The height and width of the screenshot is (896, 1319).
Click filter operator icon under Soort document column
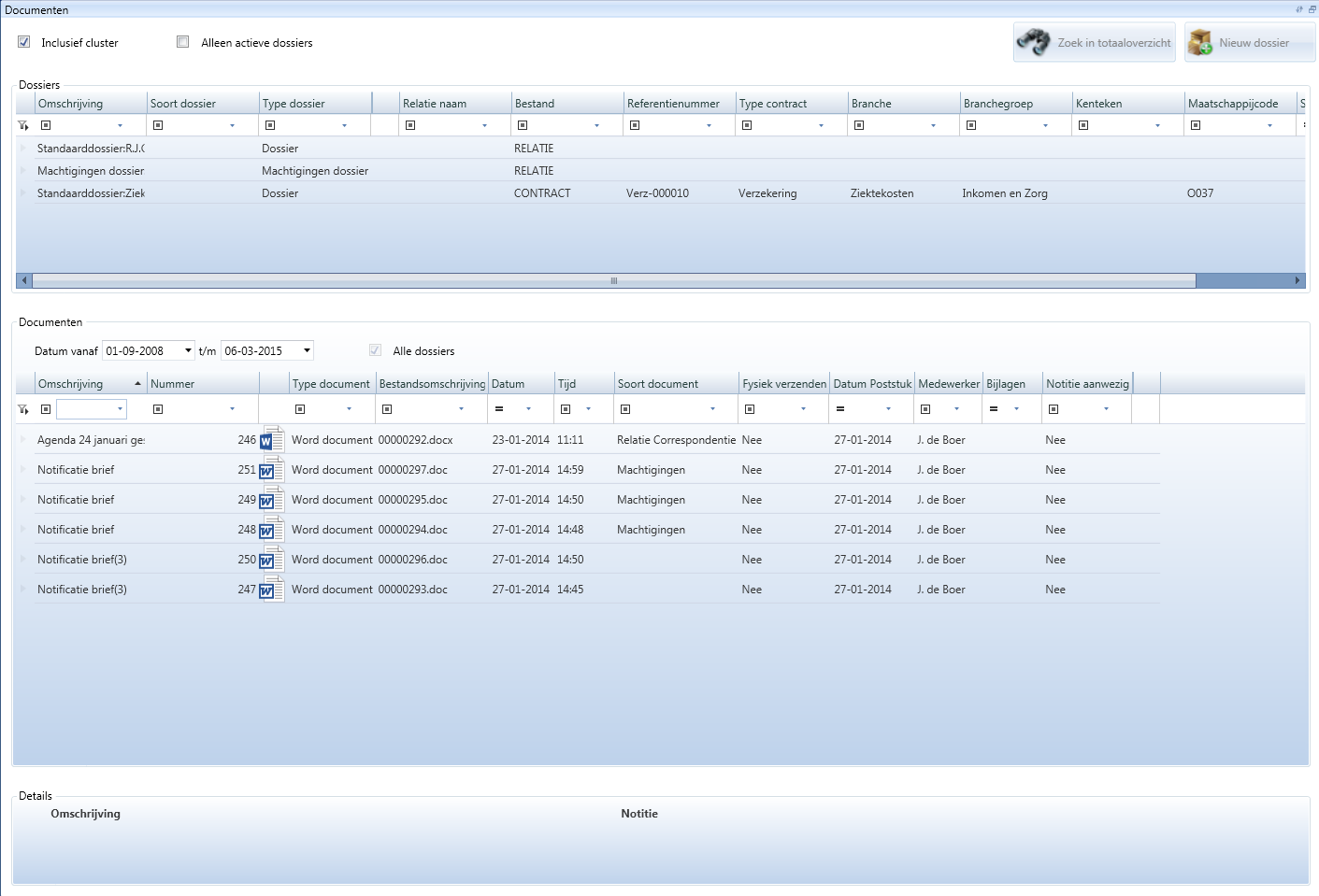[x=625, y=409]
